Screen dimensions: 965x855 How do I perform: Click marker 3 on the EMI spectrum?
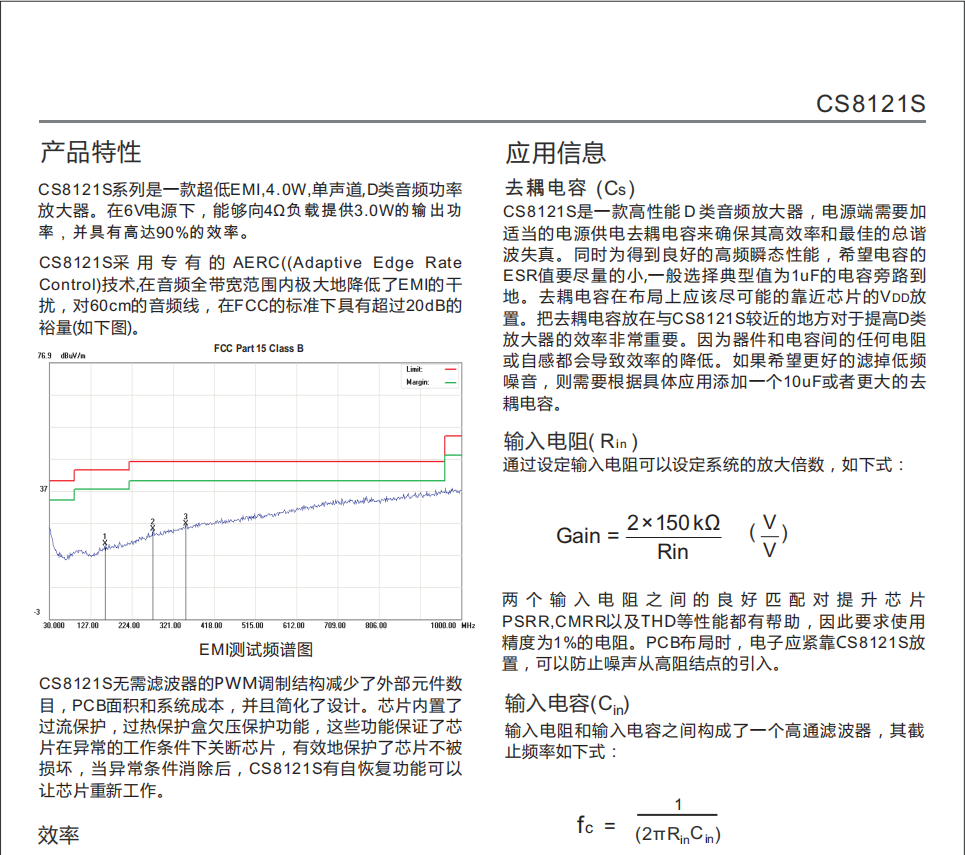(x=186, y=519)
